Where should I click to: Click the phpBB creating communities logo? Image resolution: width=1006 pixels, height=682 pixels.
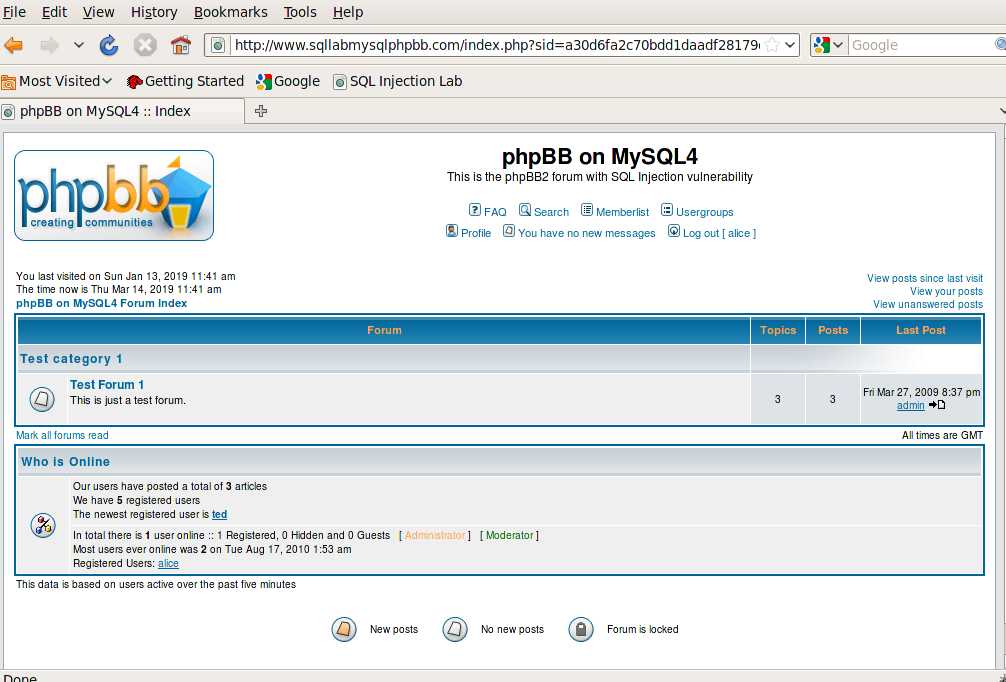114,195
